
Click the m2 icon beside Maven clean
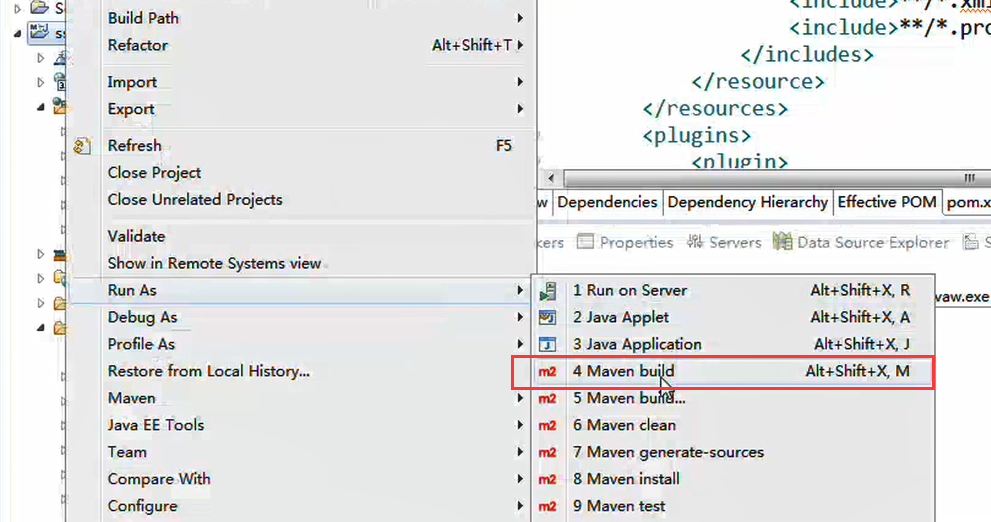pos(547,426)
